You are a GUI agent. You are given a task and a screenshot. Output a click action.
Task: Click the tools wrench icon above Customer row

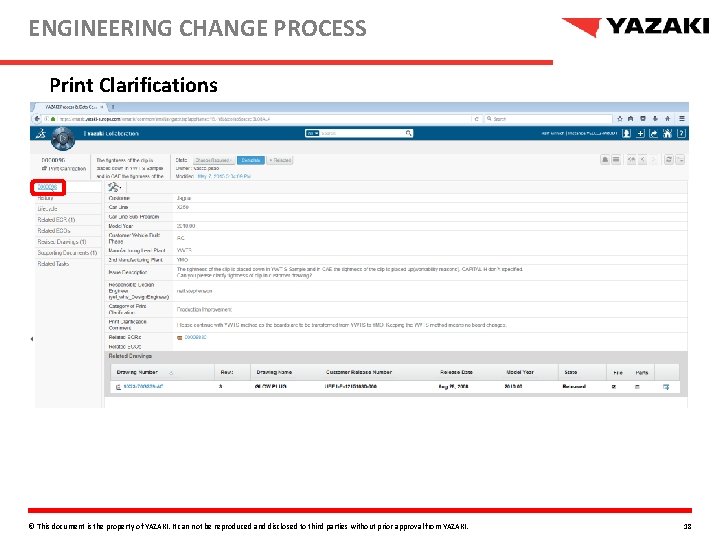[x=113, y=187]
